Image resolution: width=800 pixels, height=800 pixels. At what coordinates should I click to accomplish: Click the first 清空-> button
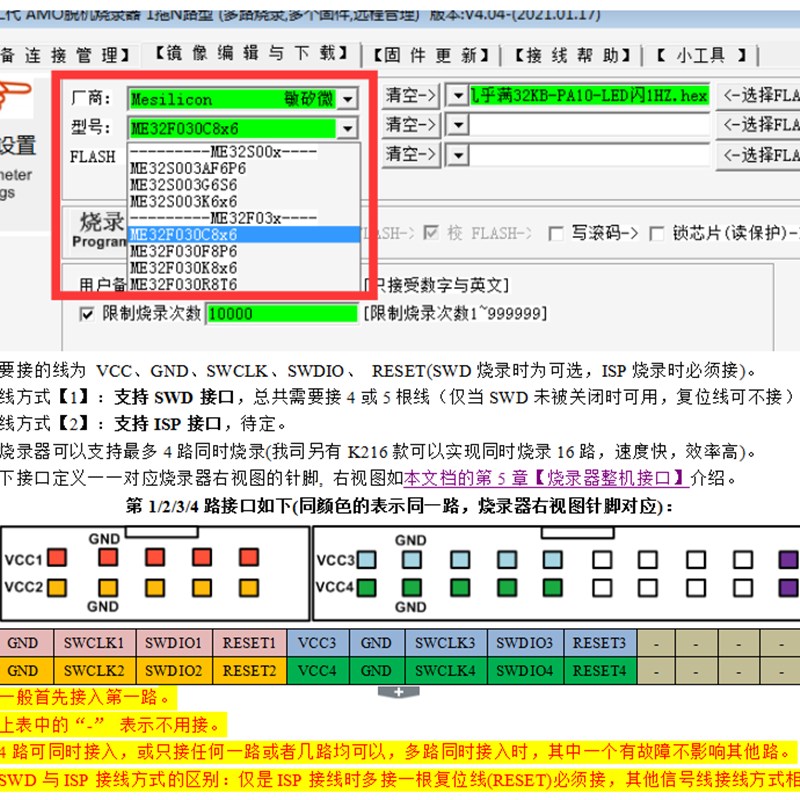[410, 95]
